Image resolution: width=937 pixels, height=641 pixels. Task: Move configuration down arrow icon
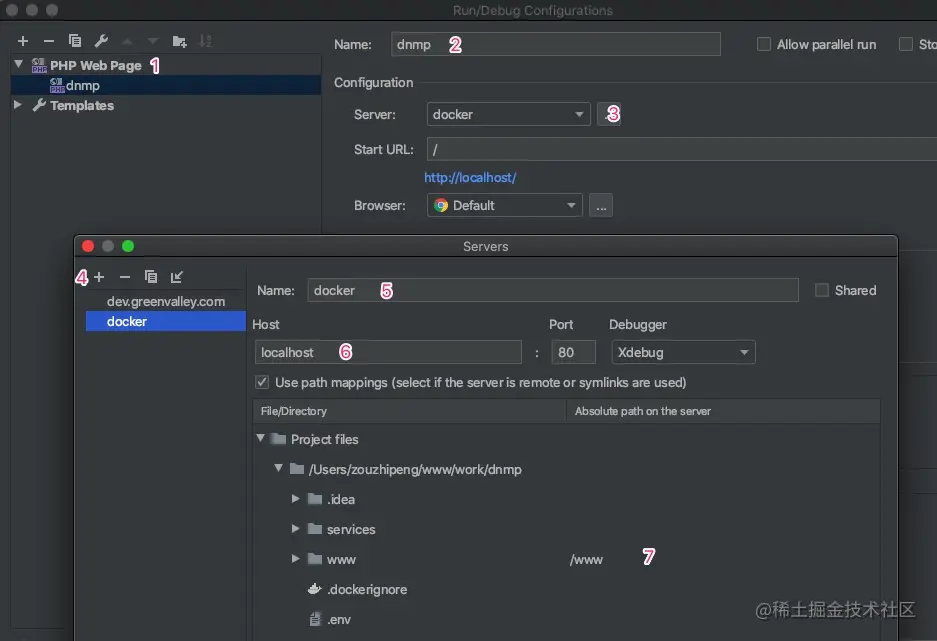(x=153, y=41)
